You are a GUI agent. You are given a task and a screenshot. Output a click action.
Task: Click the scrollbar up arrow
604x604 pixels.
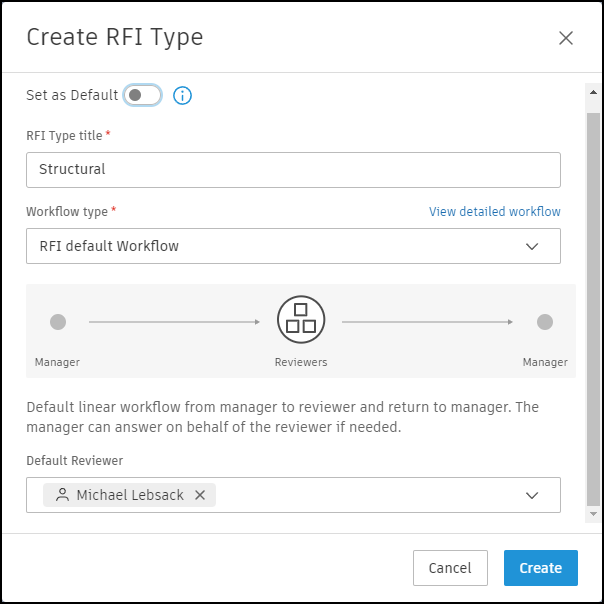pos(593,91)
